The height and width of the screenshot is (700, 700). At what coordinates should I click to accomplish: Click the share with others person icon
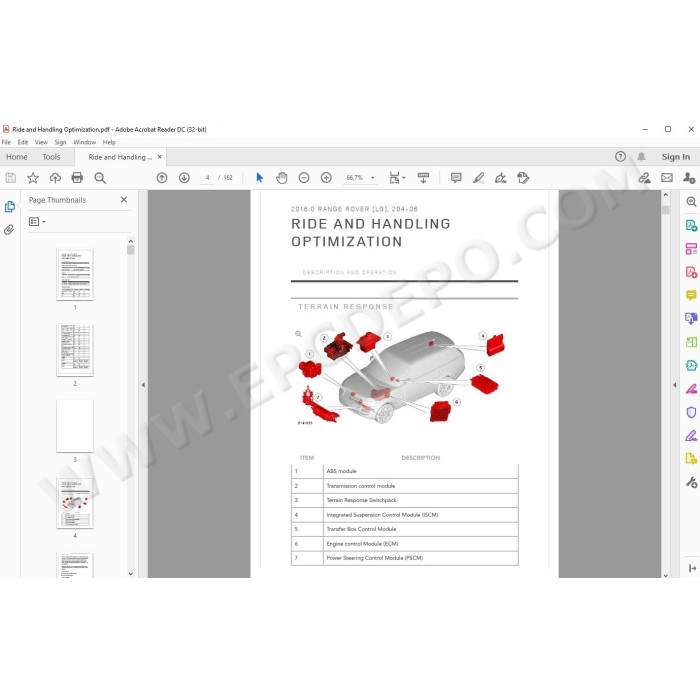coord(689,178)
